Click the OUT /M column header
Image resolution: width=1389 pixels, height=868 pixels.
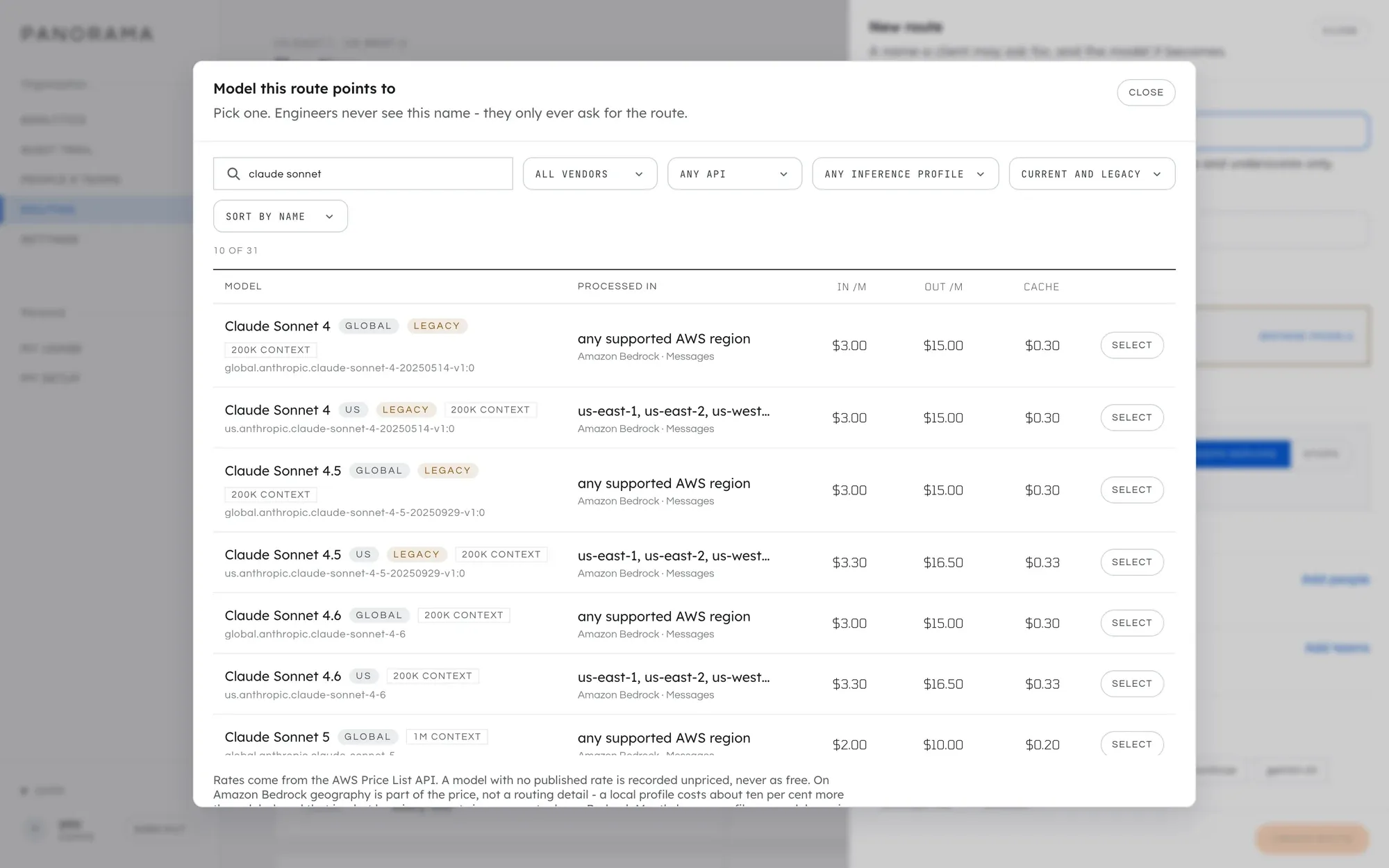point(943,287)
